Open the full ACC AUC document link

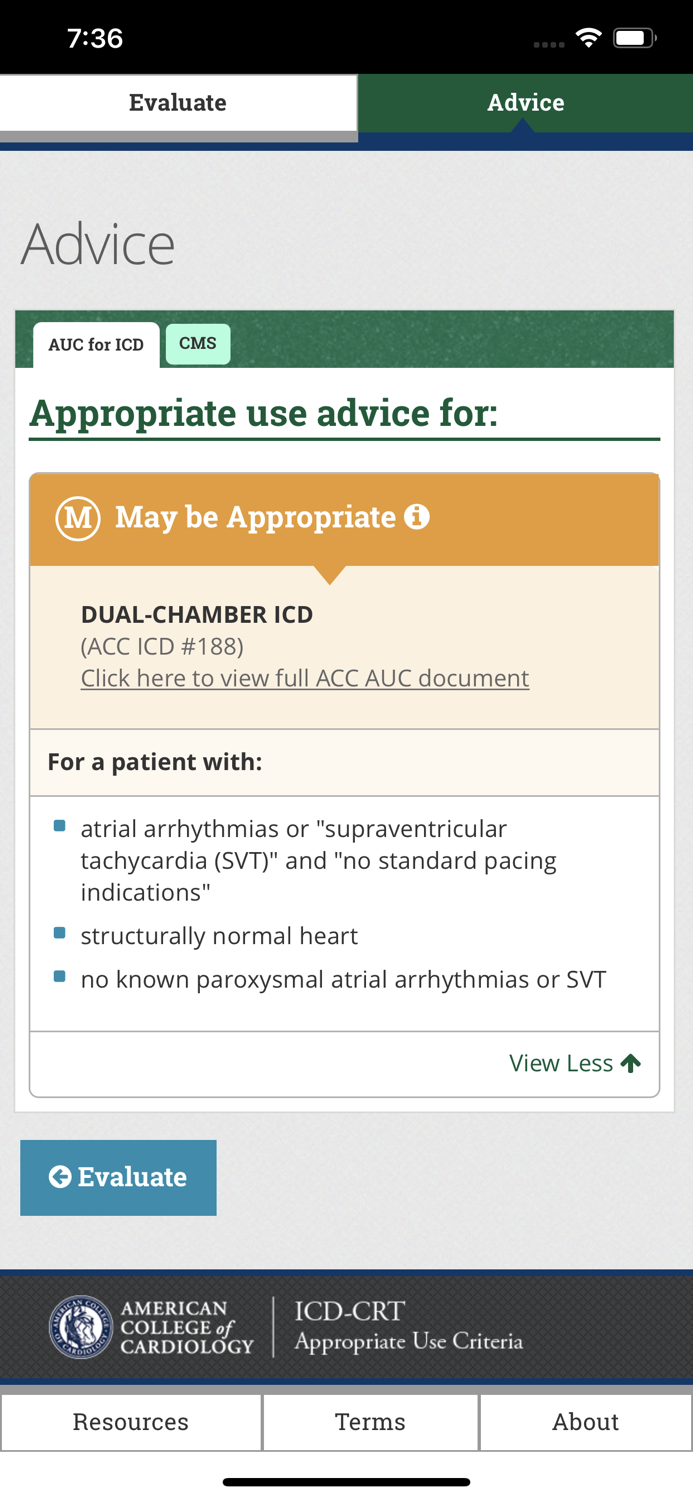point(304,678)
